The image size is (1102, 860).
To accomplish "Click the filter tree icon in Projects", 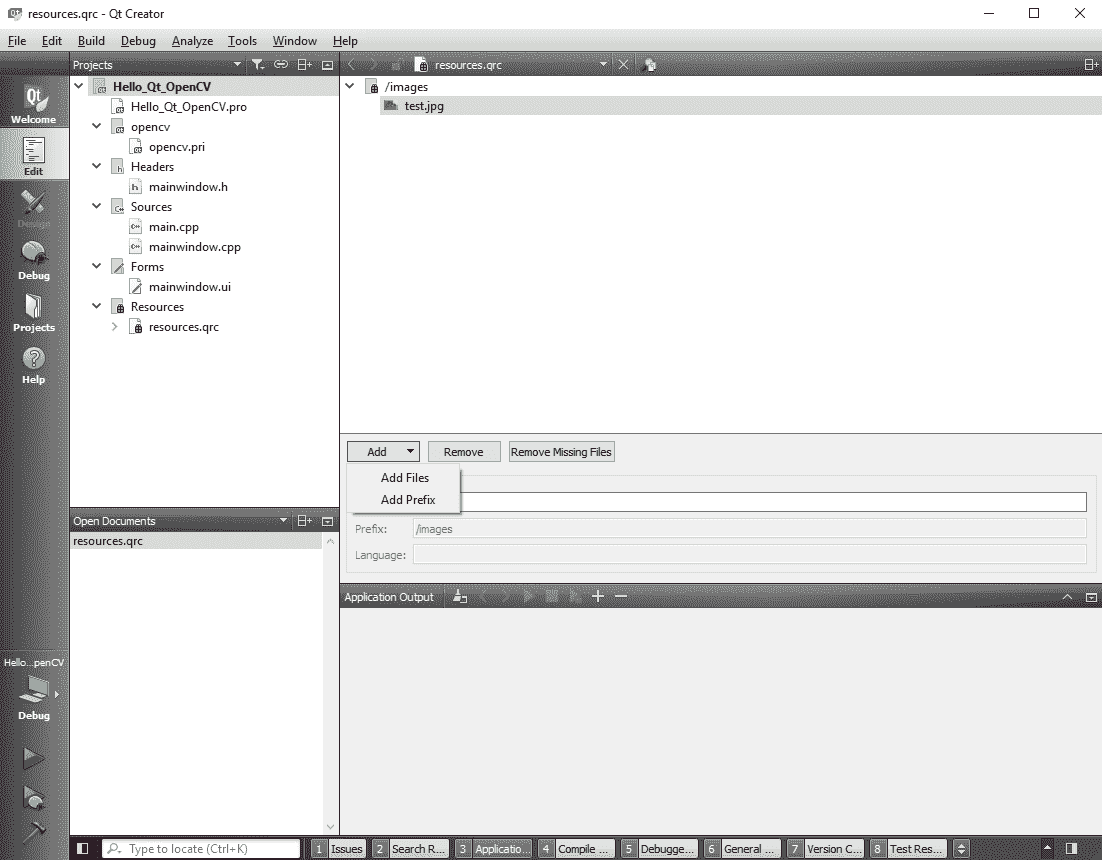I will pyautogui.click(x=257, y=65).
